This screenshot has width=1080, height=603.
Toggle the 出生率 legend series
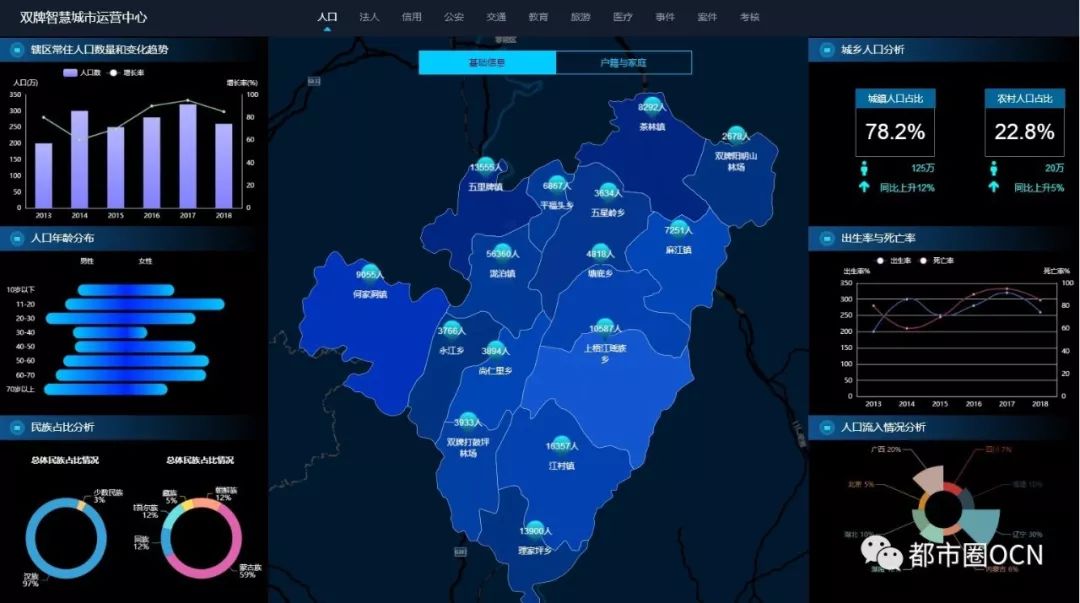(x=893, y=260)
